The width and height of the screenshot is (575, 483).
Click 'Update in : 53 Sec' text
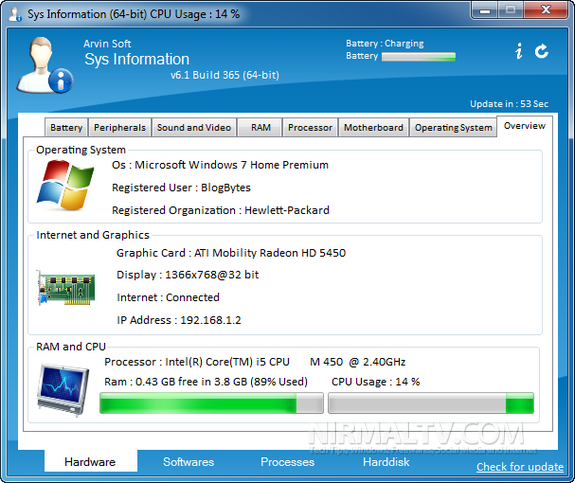tap(509, 104)
